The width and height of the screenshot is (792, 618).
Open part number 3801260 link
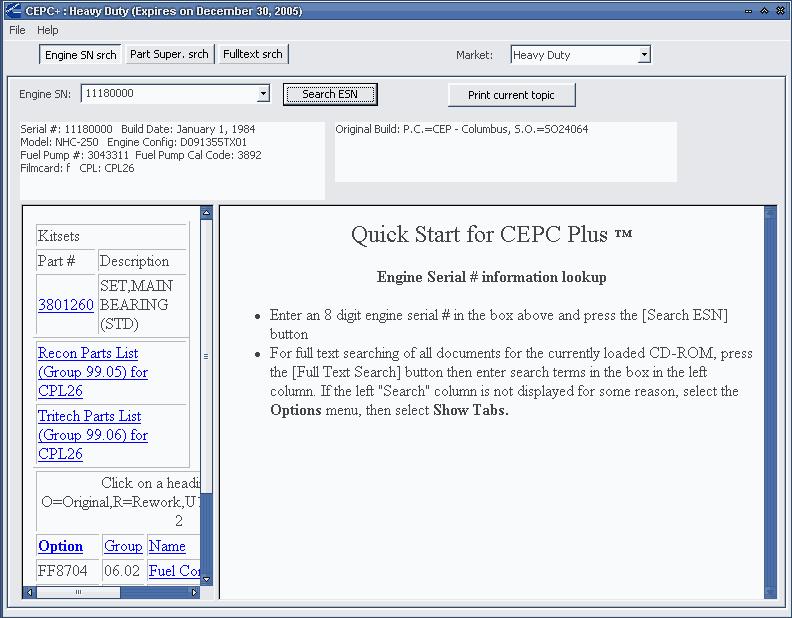pos(66,305)
